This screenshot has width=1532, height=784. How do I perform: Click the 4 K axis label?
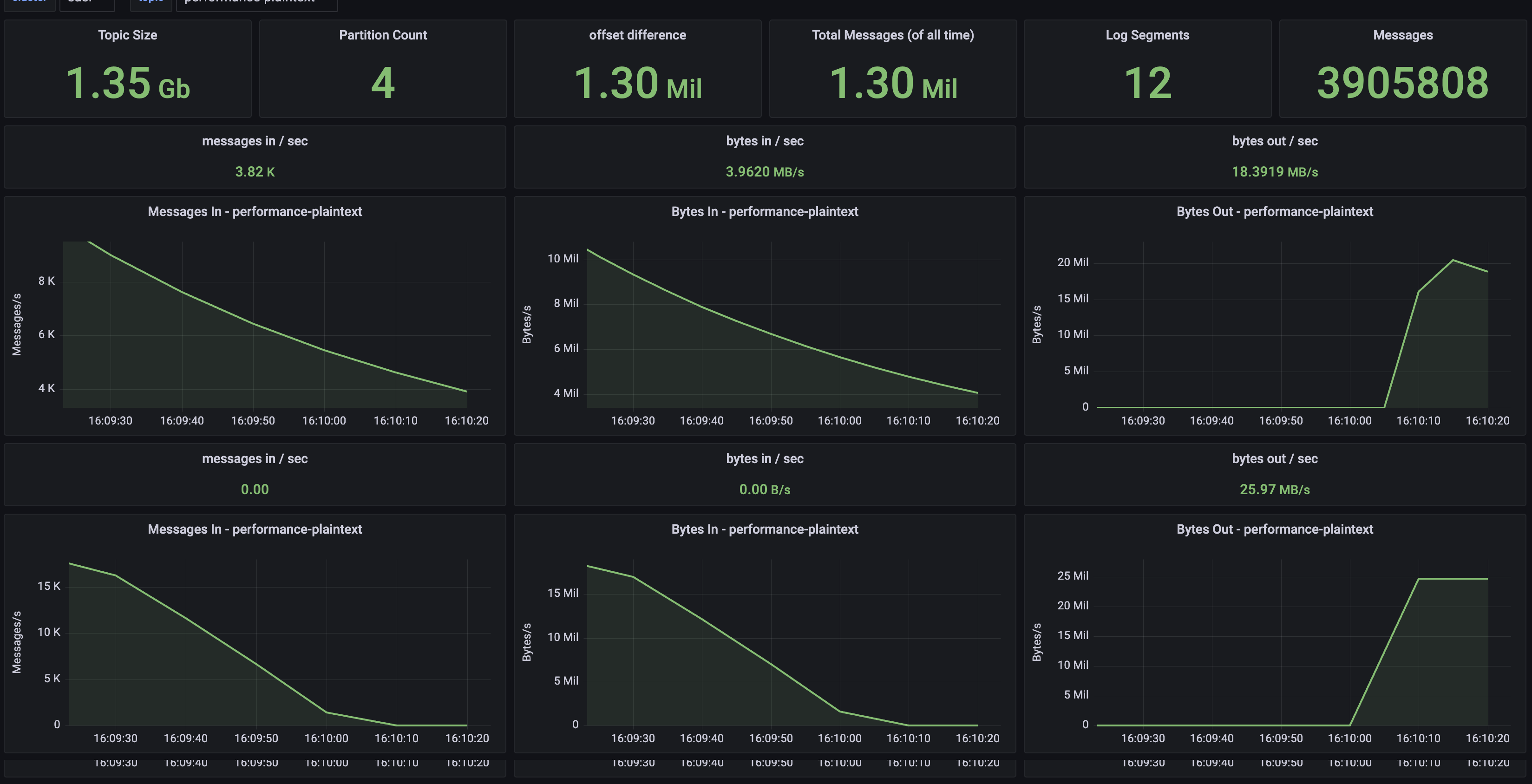click(x=46, y=388)
